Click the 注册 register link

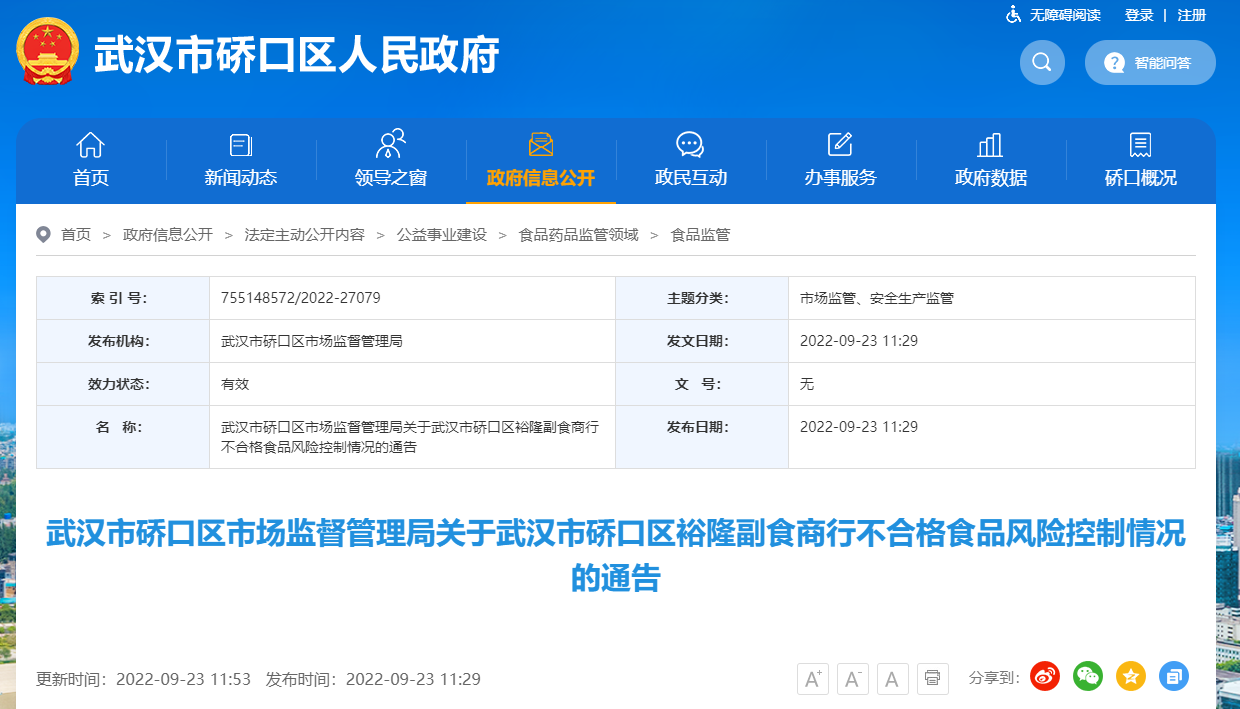click(x=1192, y=15)
